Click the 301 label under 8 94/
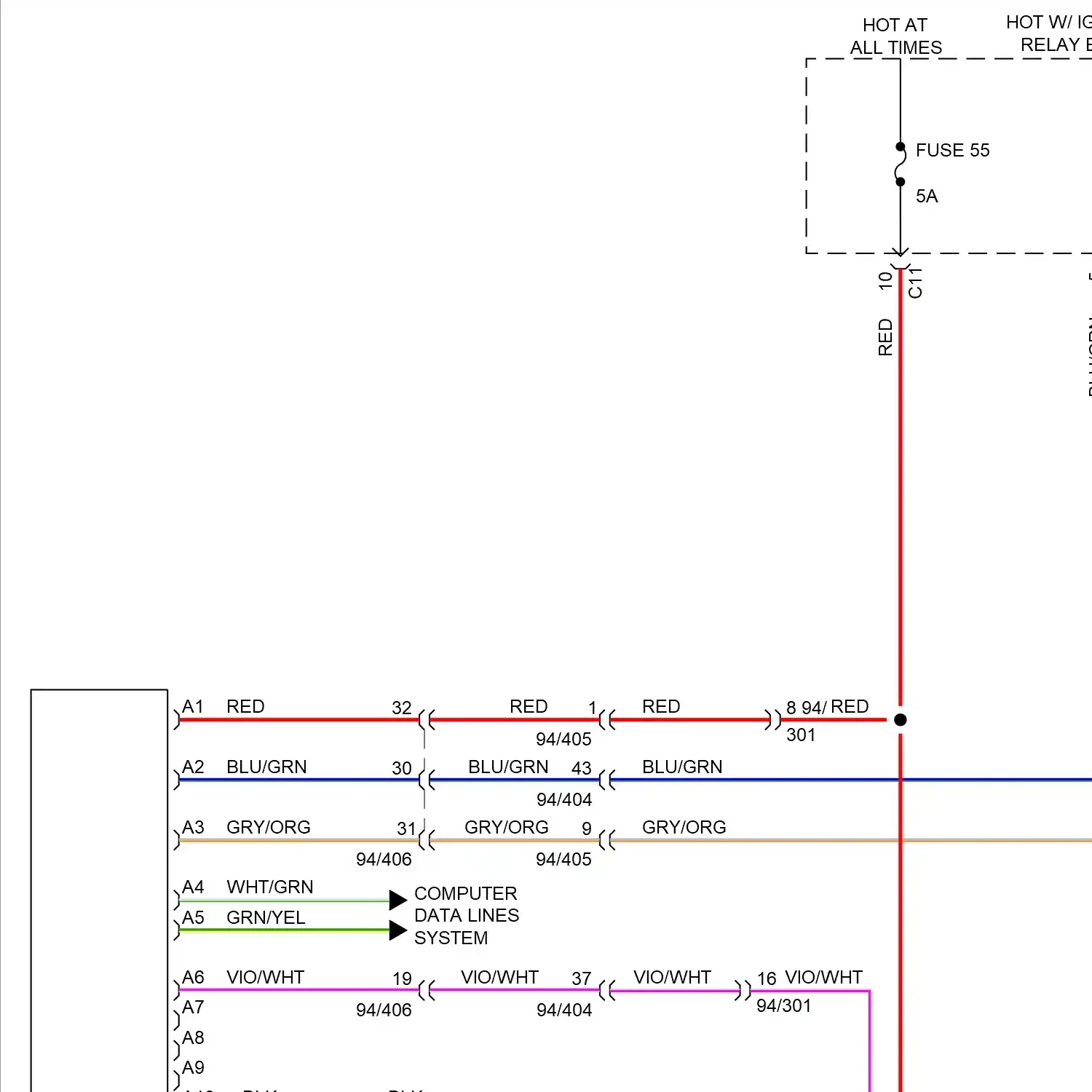The width and height of the screenshot is (1092, 1092). point(801,735)
